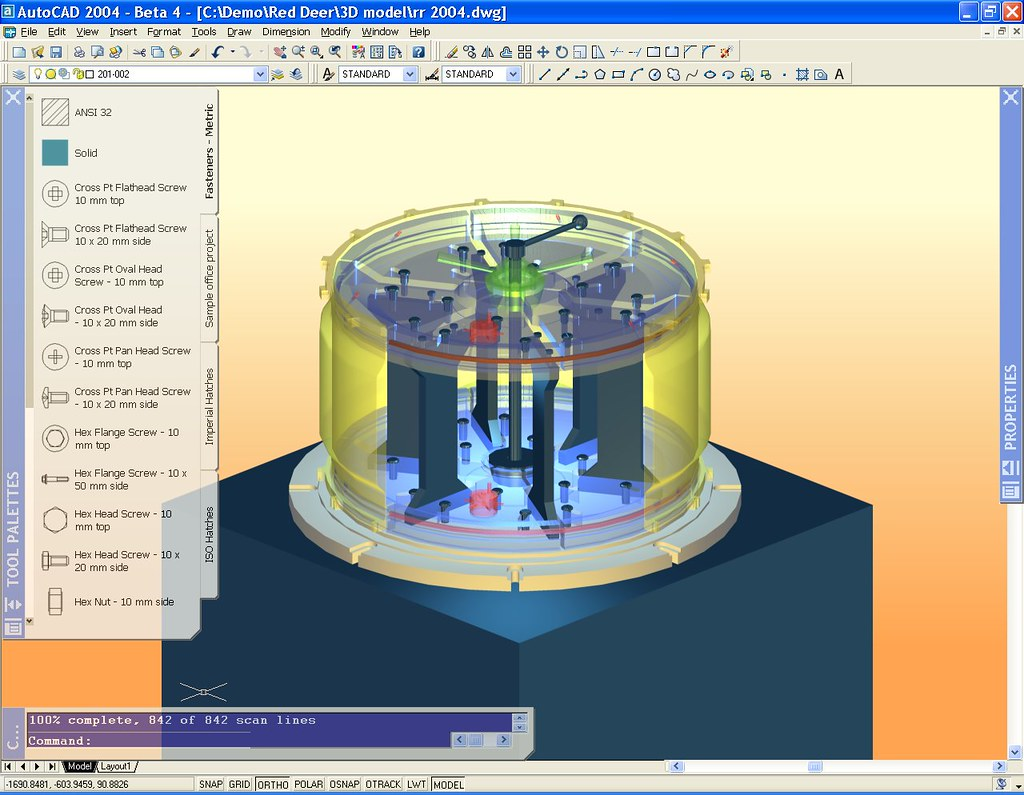Viewport: 1024px width, 795px height.
Task: Pick the Solid hatch from the palette
Action: tap(56, 152)
